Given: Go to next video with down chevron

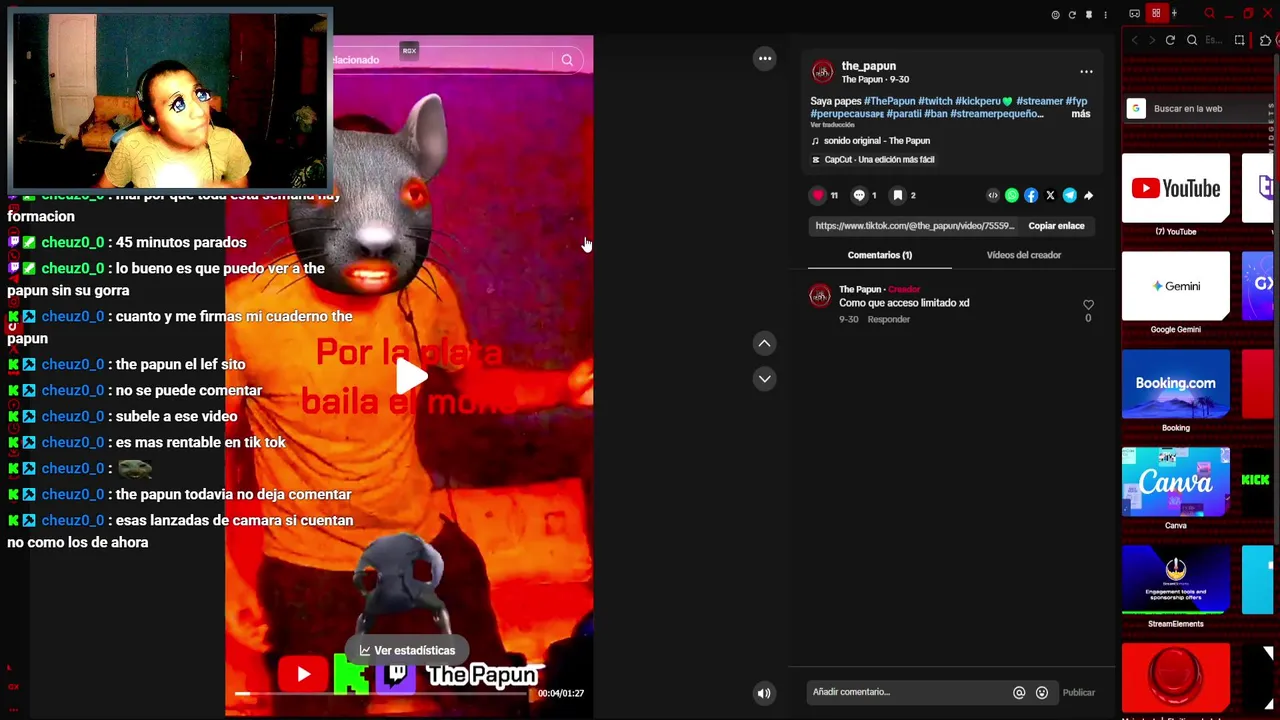Looking at the screenshot, I should pyautogui.click(x=764, y=378).
